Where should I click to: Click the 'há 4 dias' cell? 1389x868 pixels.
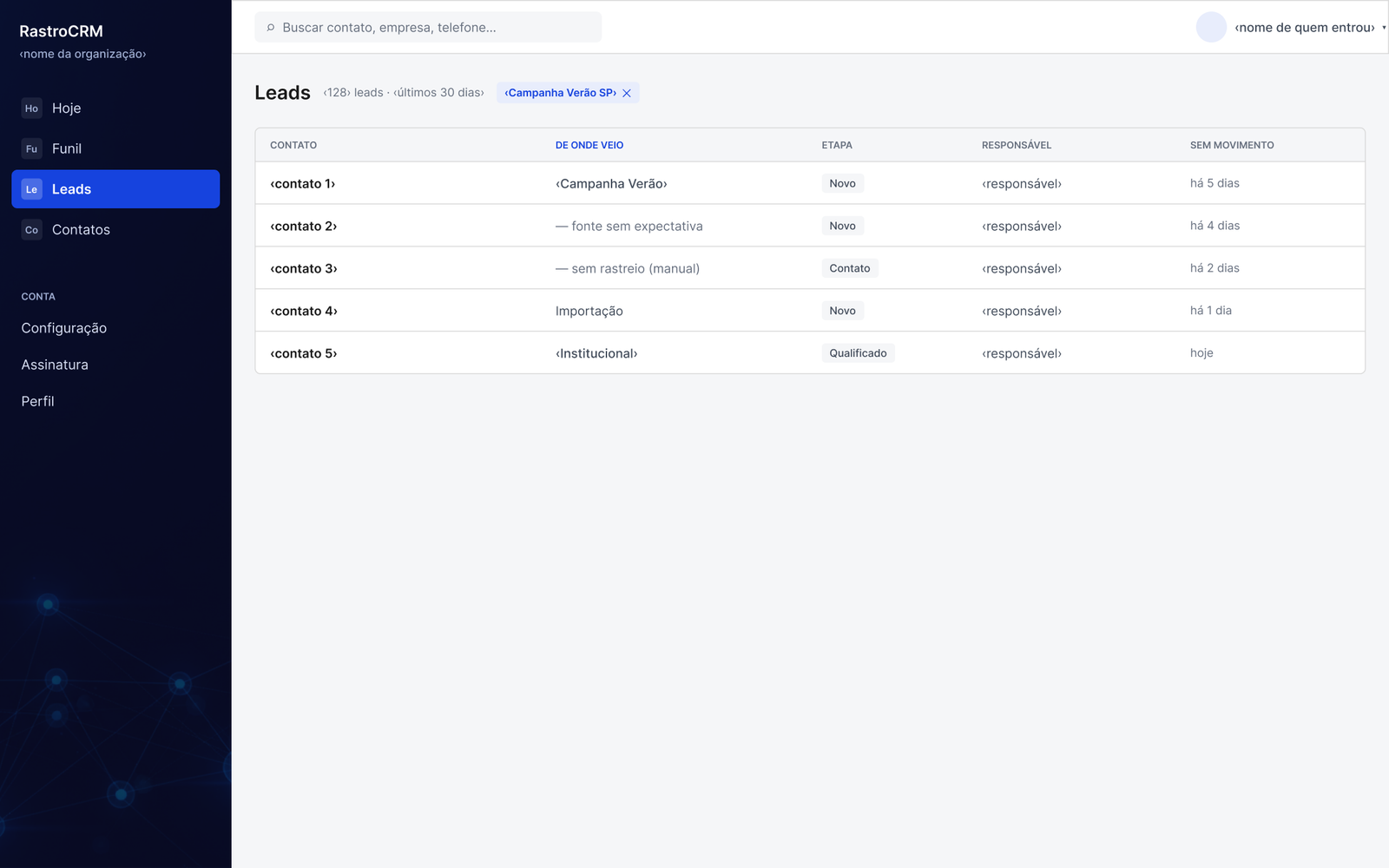[1215, 226]
